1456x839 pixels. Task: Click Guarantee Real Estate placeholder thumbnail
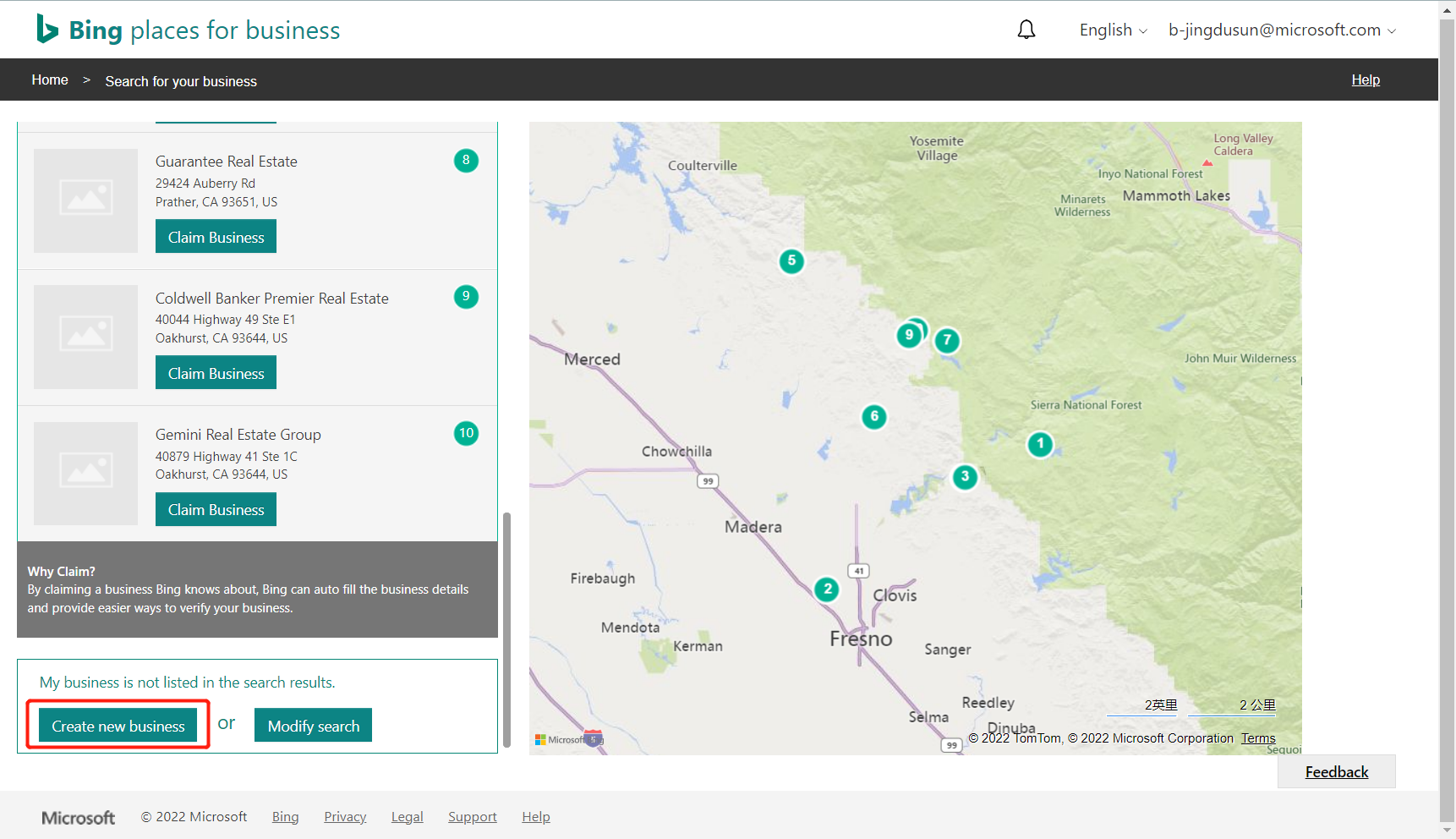85,200
